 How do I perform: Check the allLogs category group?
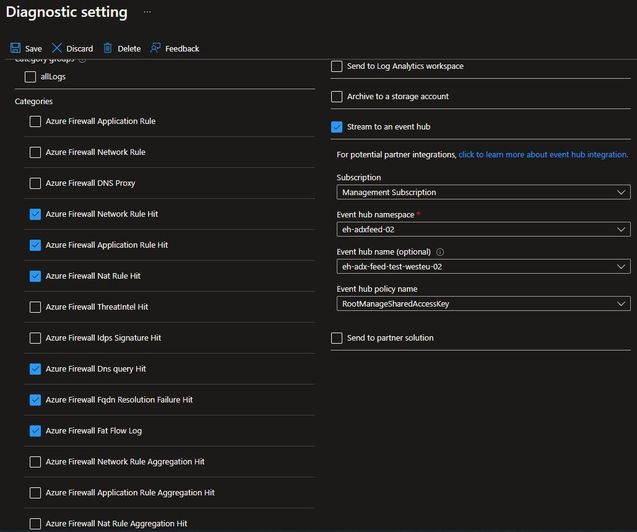(x=30, y=77)
